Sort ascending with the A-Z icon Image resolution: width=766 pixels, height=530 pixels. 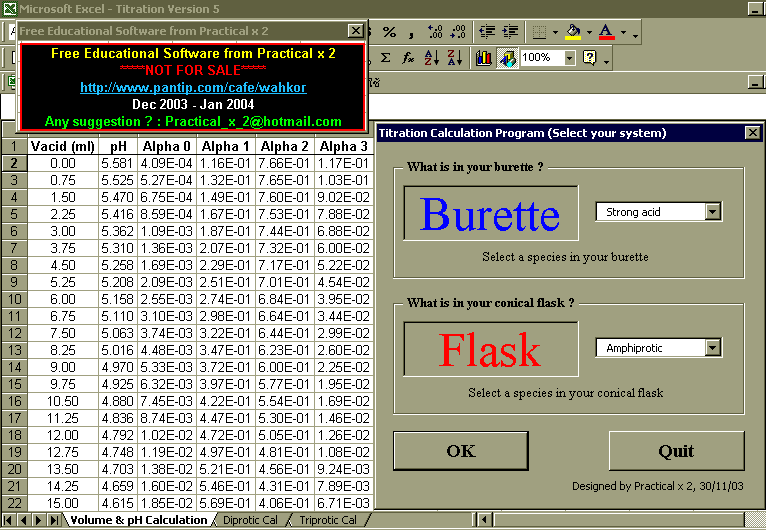[431, 58]
